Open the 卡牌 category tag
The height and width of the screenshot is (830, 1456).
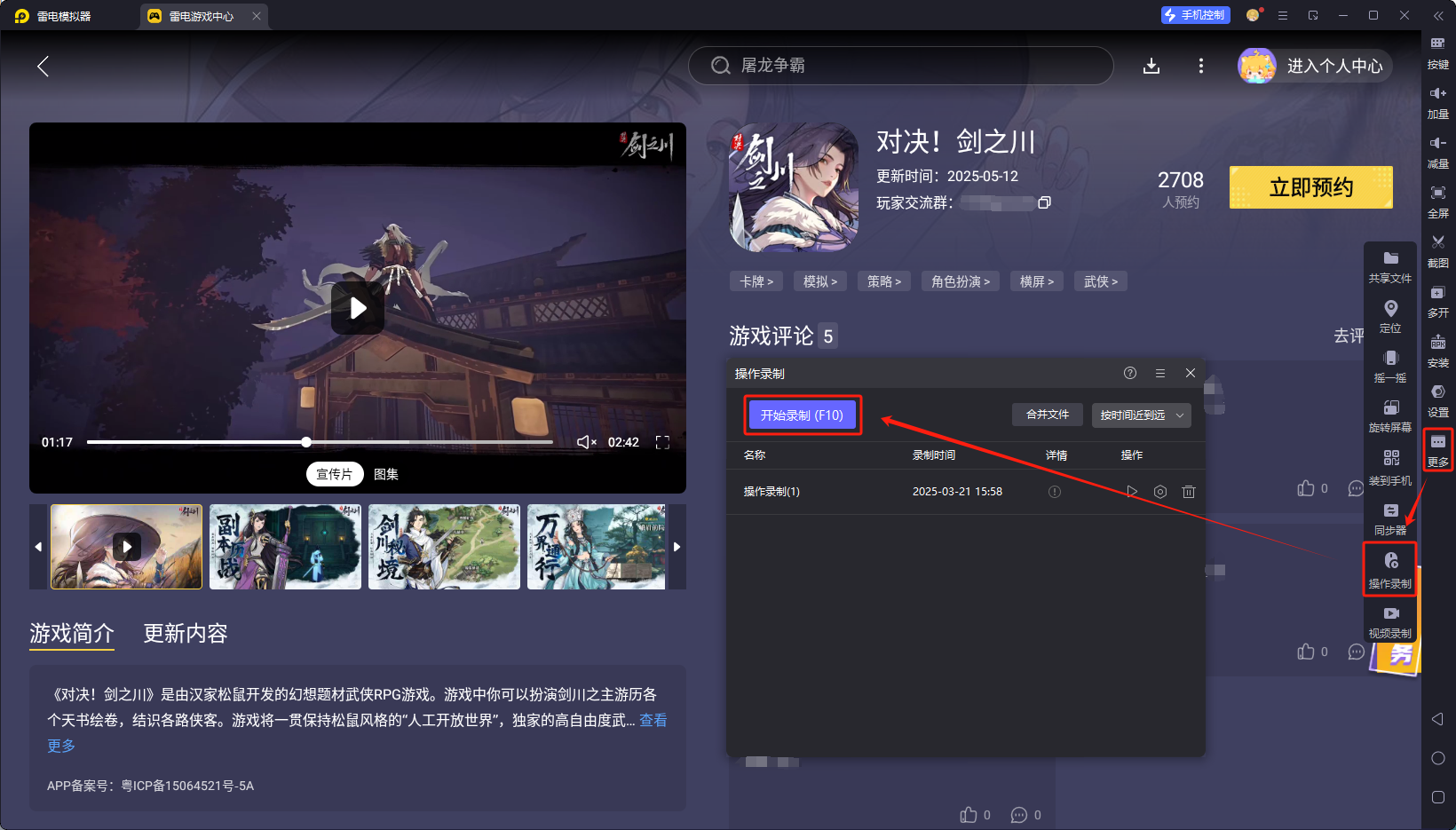click(756, 281)
